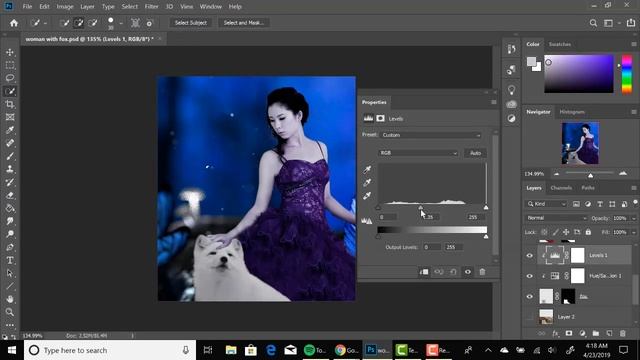The height and width of the screenshot is (360, 640).
Task: Open the Opacity slider dropdown arrow
Action: click(x=634, y=218)
